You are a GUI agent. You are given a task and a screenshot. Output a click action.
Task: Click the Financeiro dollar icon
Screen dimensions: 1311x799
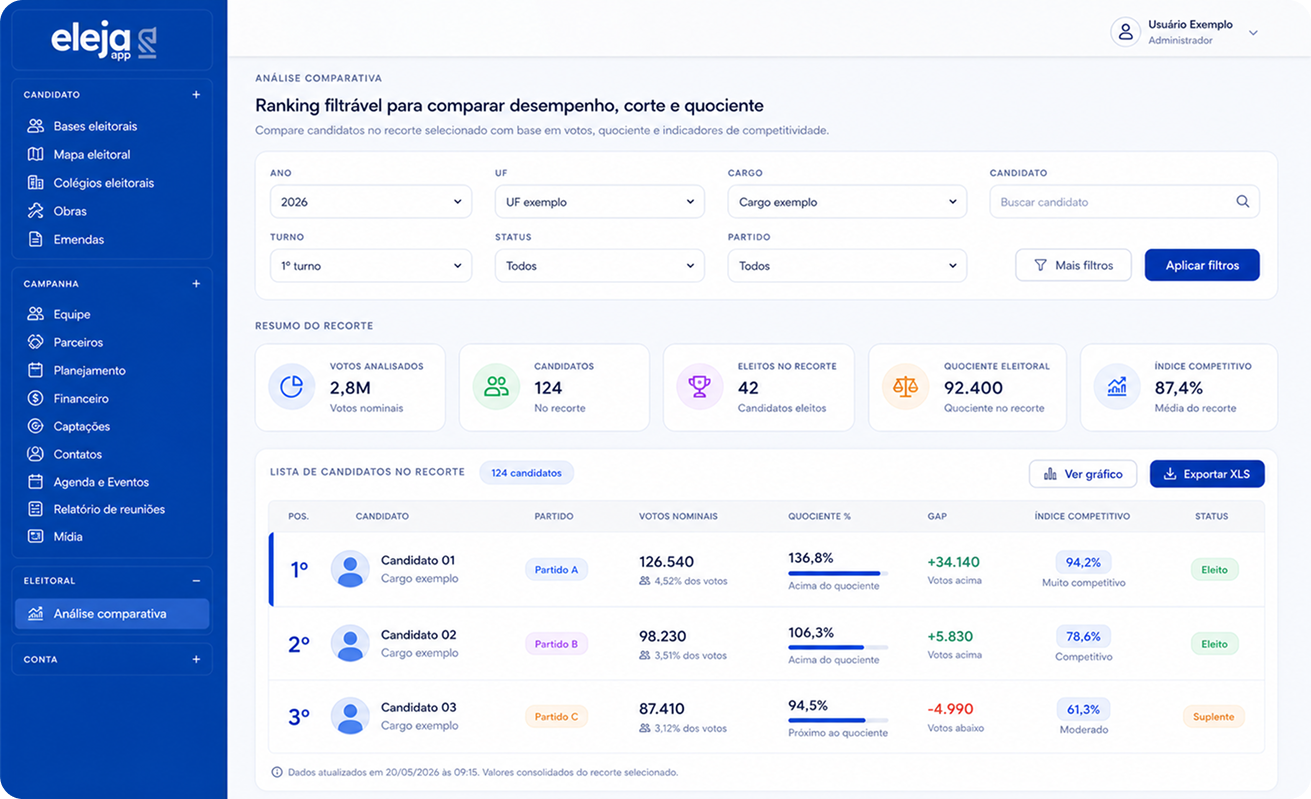36,398
